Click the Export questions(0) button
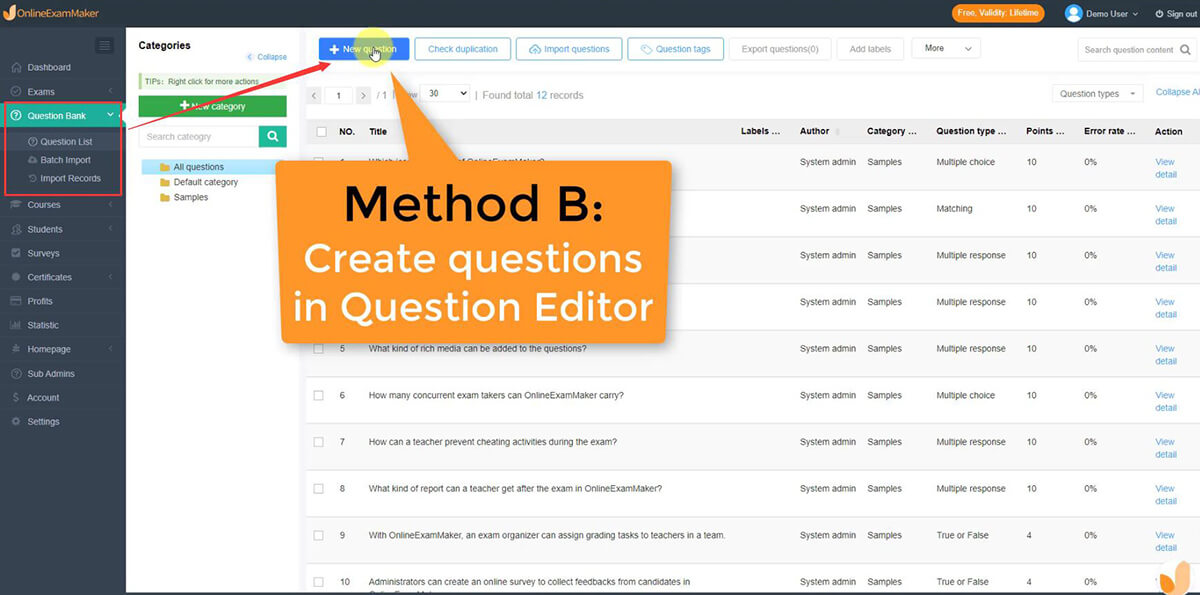 pyautogui.click(x=780, y=49)
